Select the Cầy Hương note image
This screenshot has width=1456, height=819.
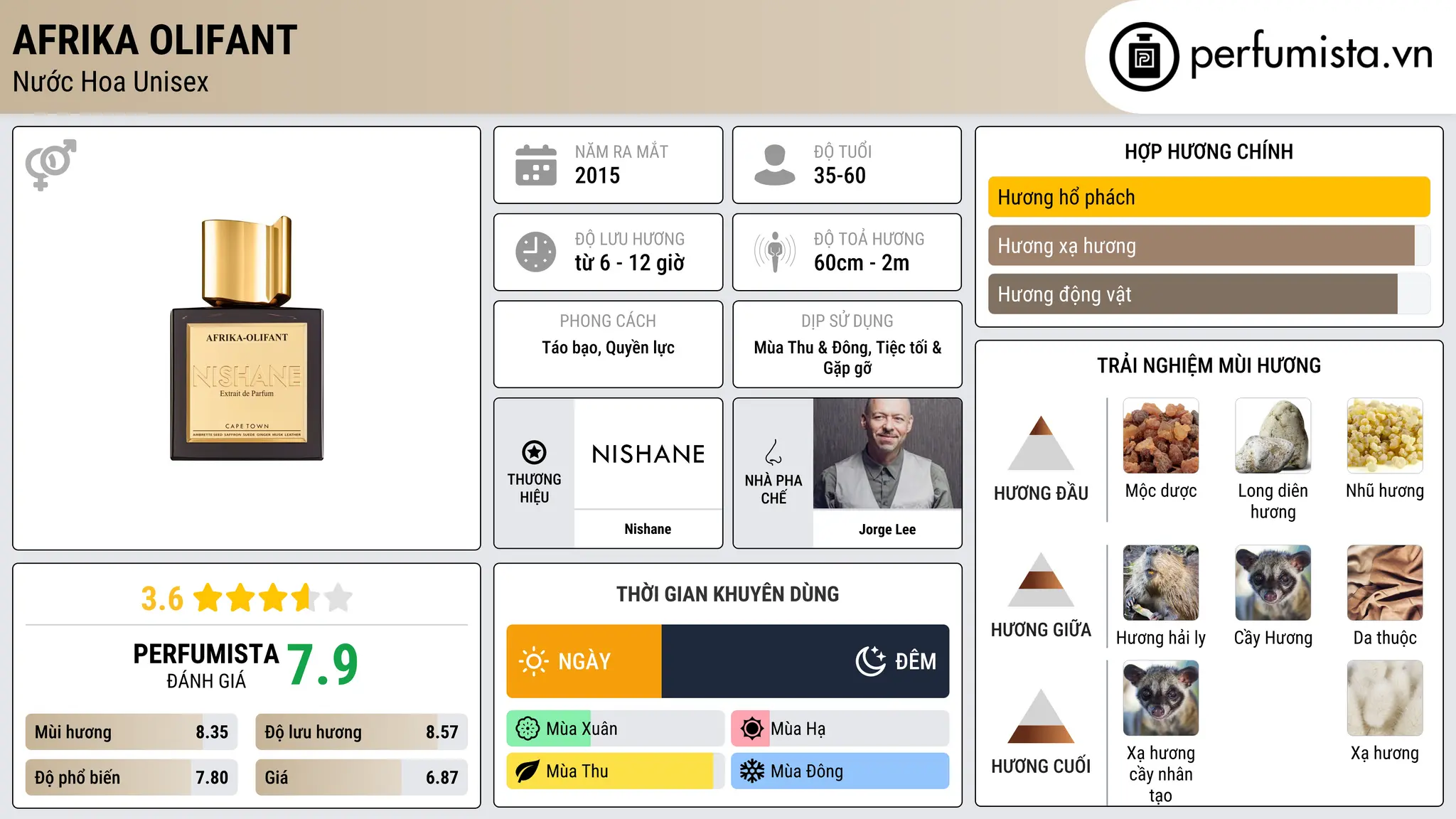click(x=1273, y=583)
